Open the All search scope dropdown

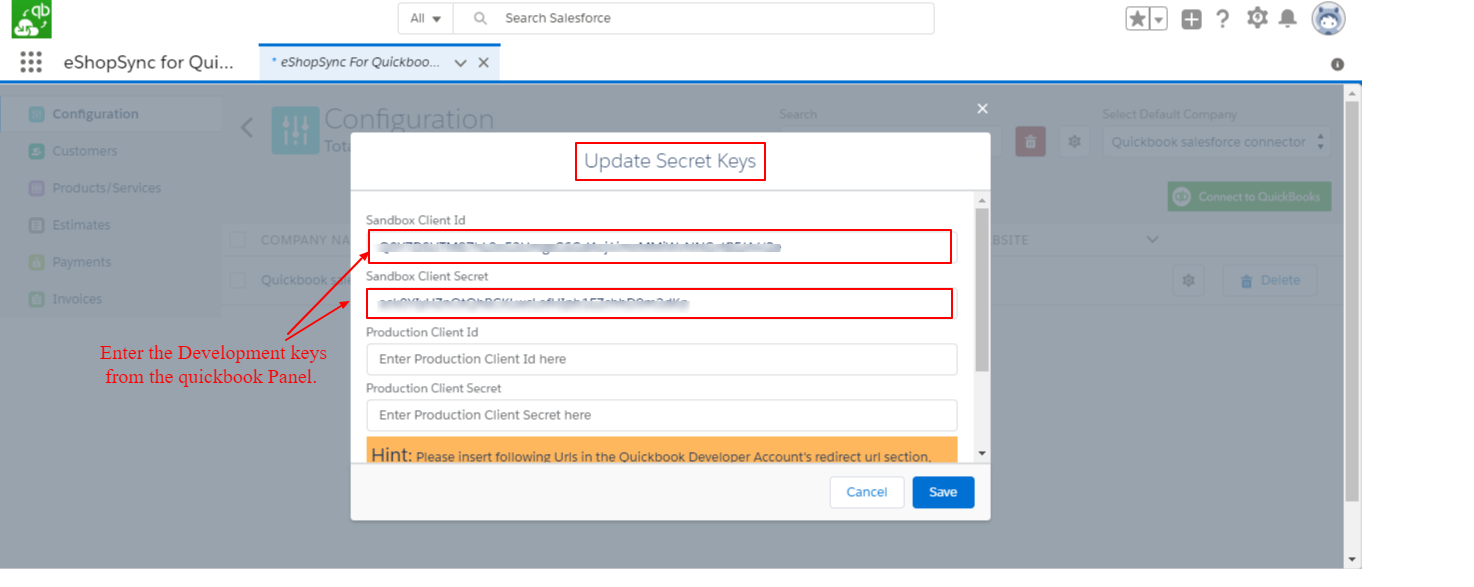(425, 18)
